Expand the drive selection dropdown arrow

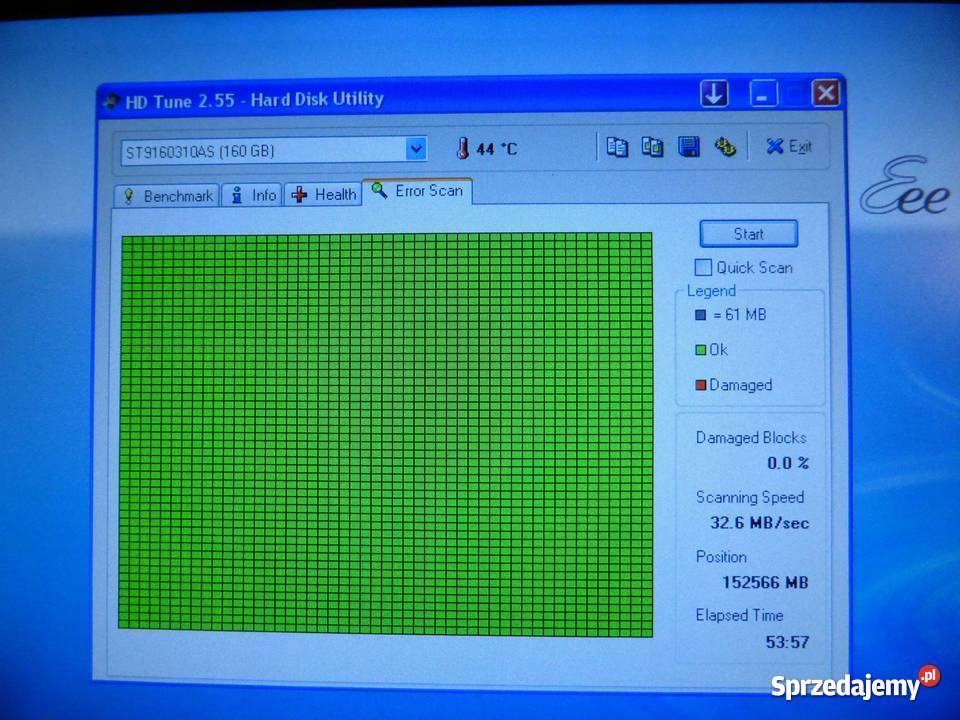click(x=416, y=150)
